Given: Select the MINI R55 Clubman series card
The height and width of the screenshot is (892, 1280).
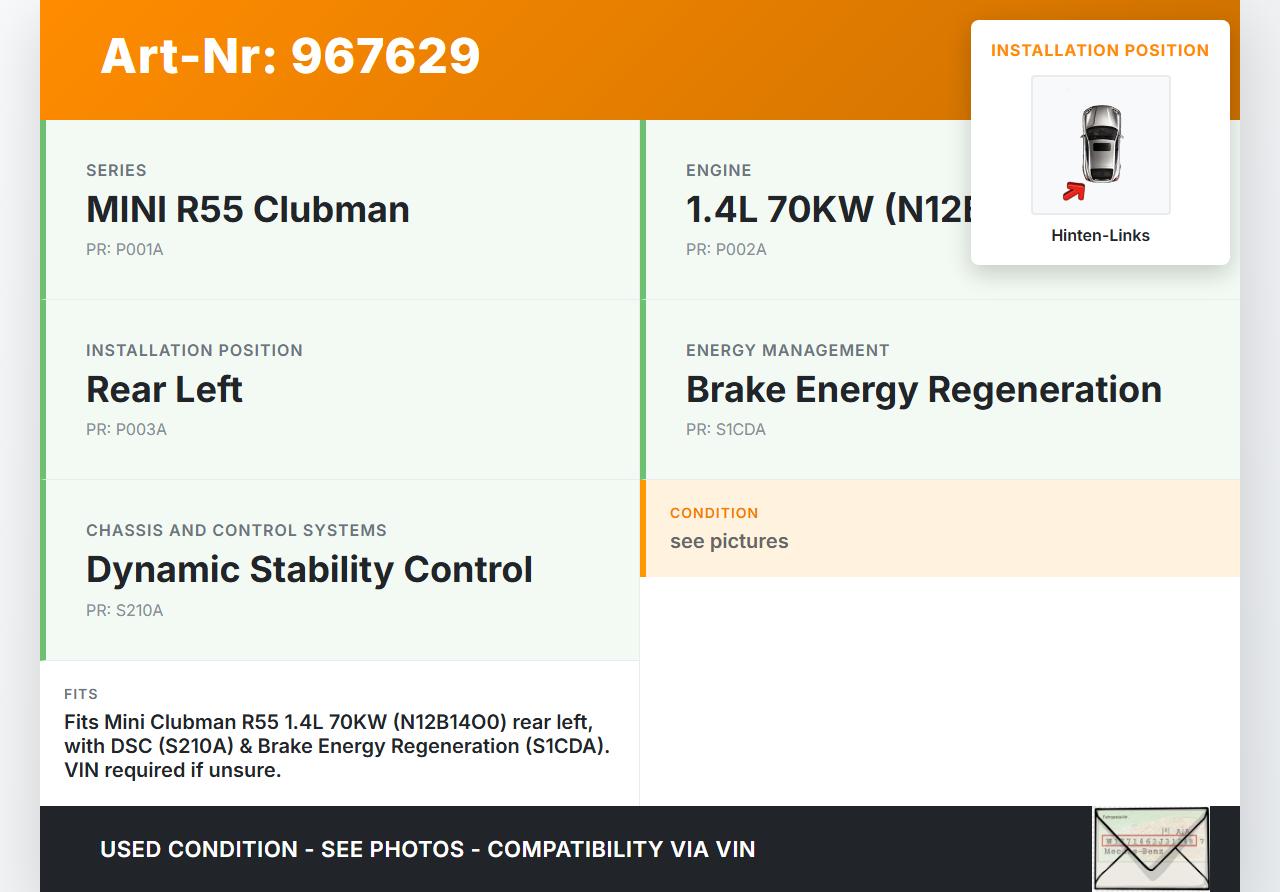Looking at the screenshot, I should tap(340, 209).
